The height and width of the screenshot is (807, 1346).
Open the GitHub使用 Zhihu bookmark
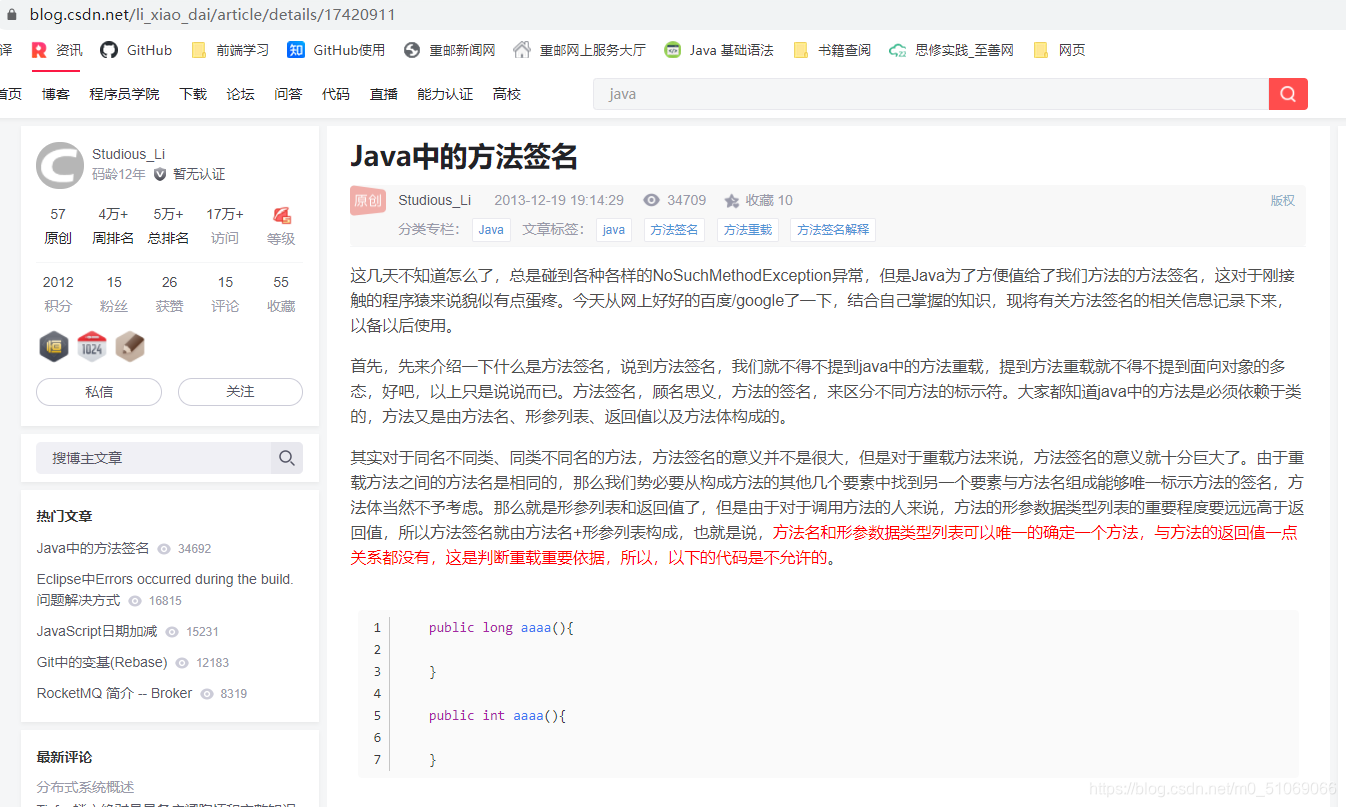pos(336,50)
